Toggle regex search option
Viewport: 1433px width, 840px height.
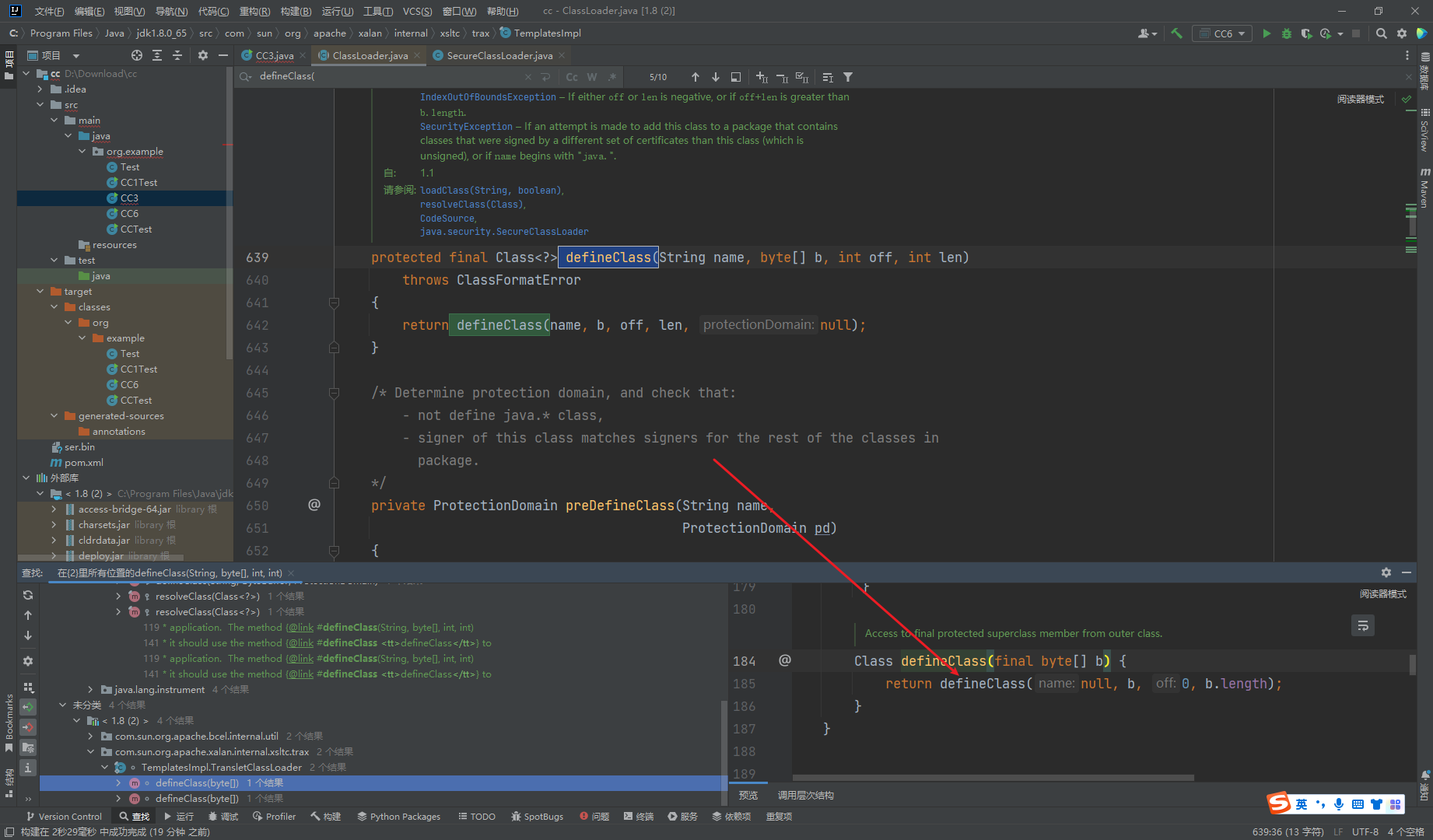click(x=612, y=77)
